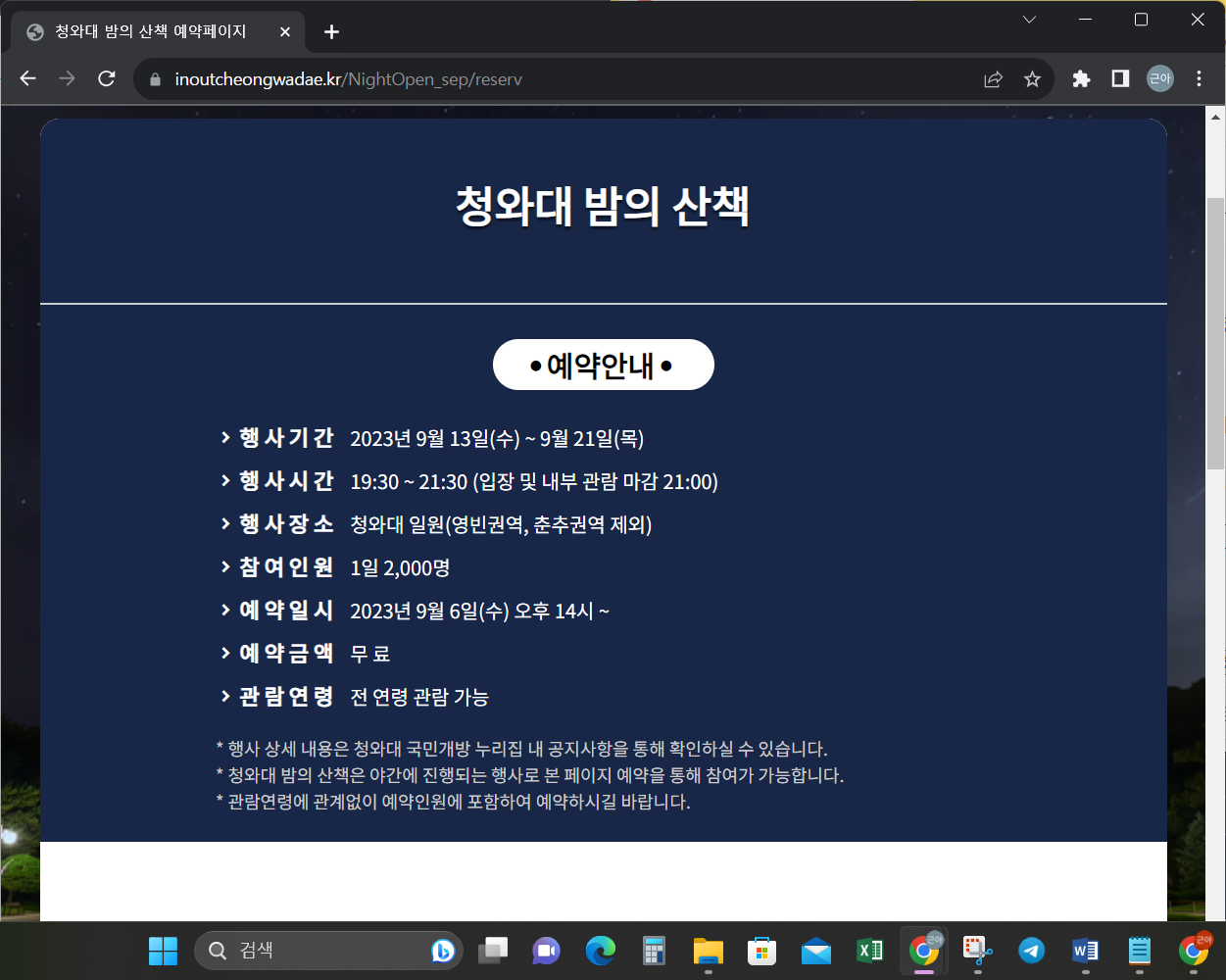The width and height of the screenshot is (1226, 980).
Task: Launch Excel from the taskbar
Action: click(868, 950)
